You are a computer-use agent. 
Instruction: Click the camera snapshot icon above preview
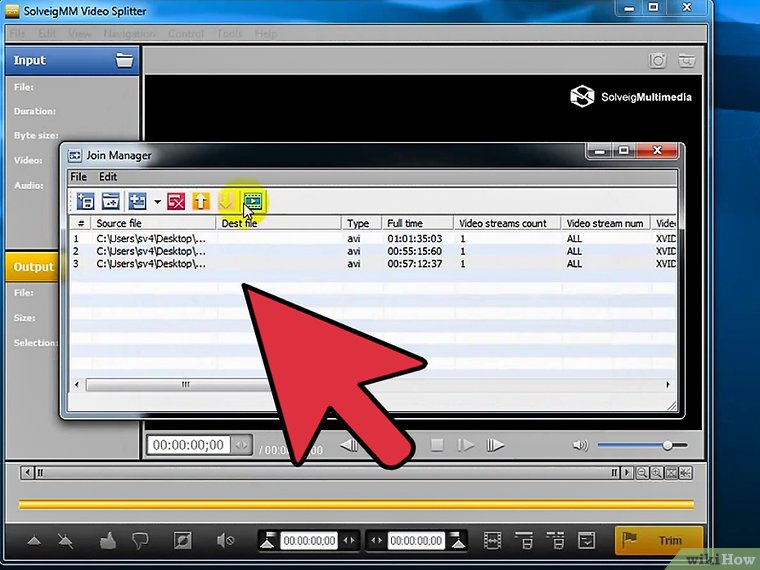657,61
